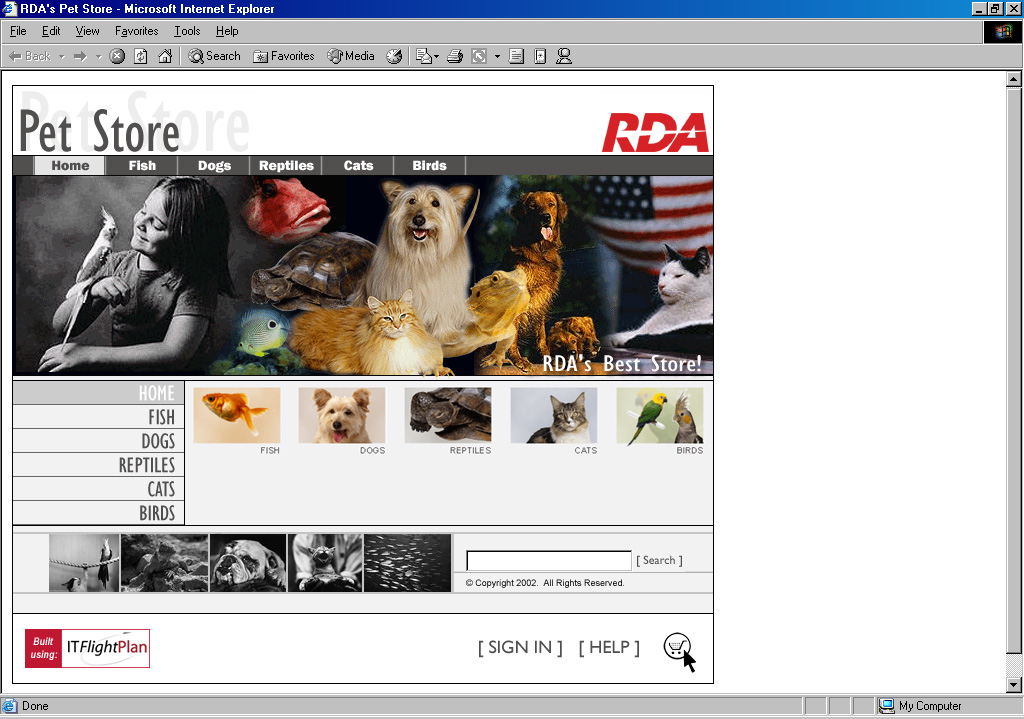Click the Mail icon in toolbar
Viewport: 1024px width, 719px height.
[x=424, y=56]
